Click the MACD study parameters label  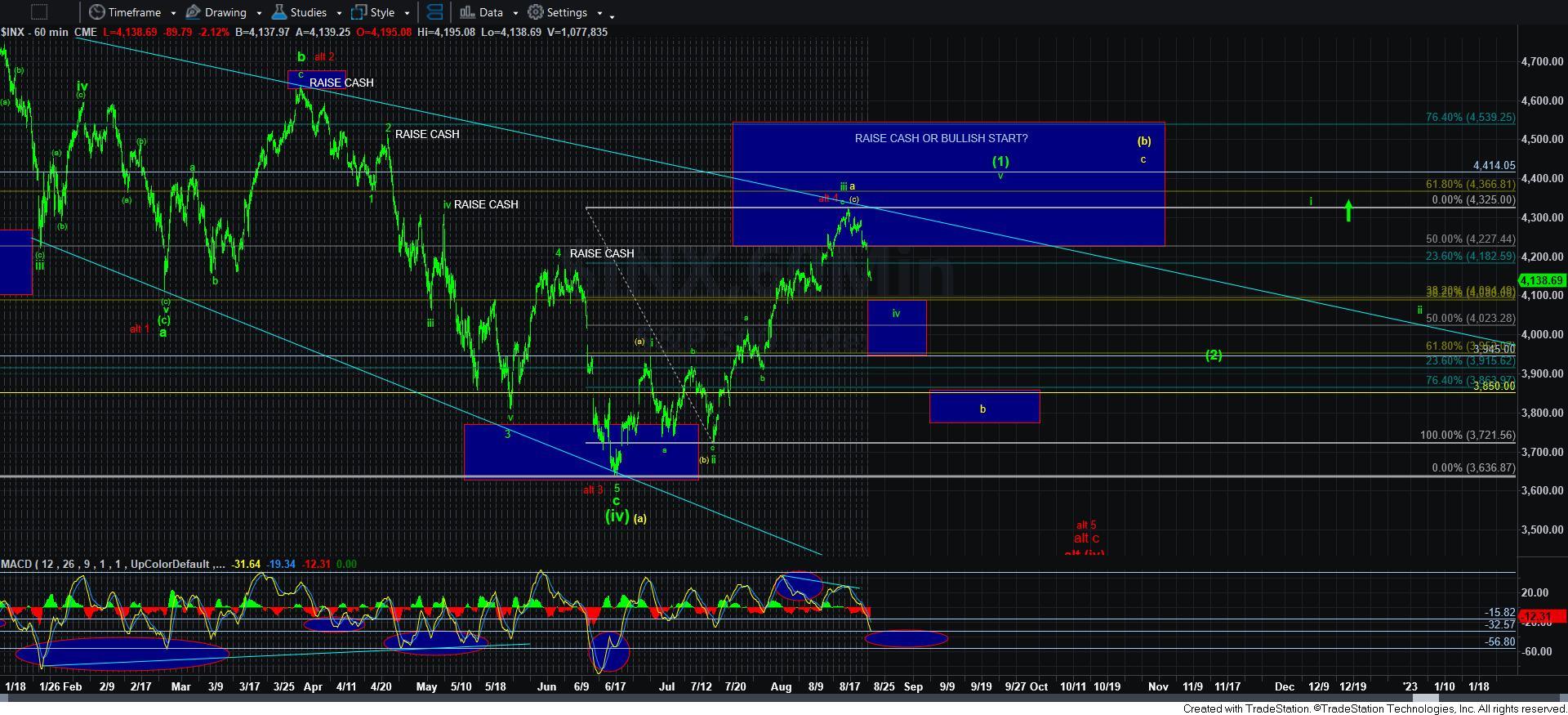point(113,564)
